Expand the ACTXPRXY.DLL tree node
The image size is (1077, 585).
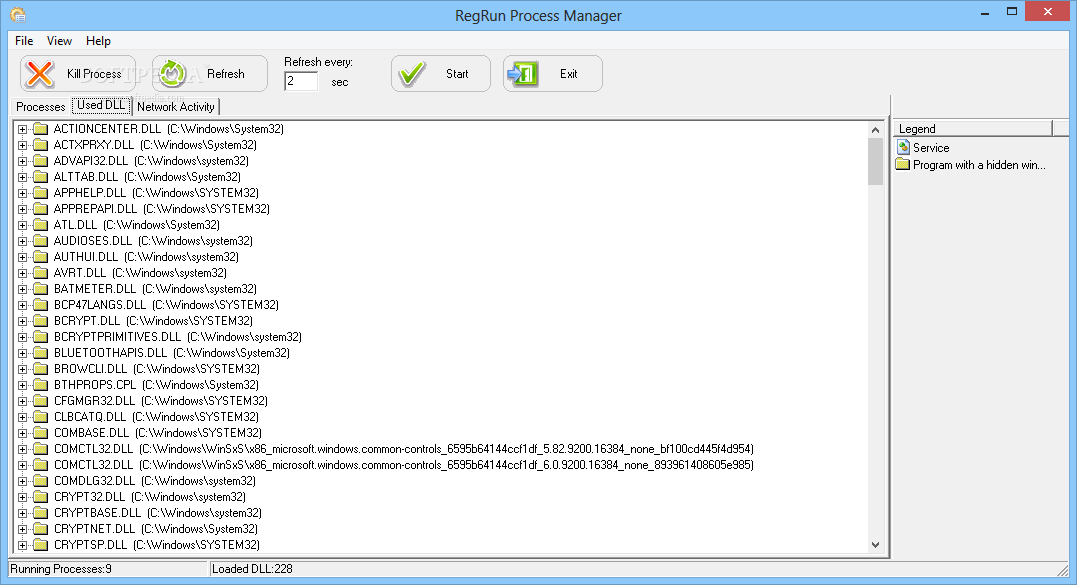click(x=23, y=145)
